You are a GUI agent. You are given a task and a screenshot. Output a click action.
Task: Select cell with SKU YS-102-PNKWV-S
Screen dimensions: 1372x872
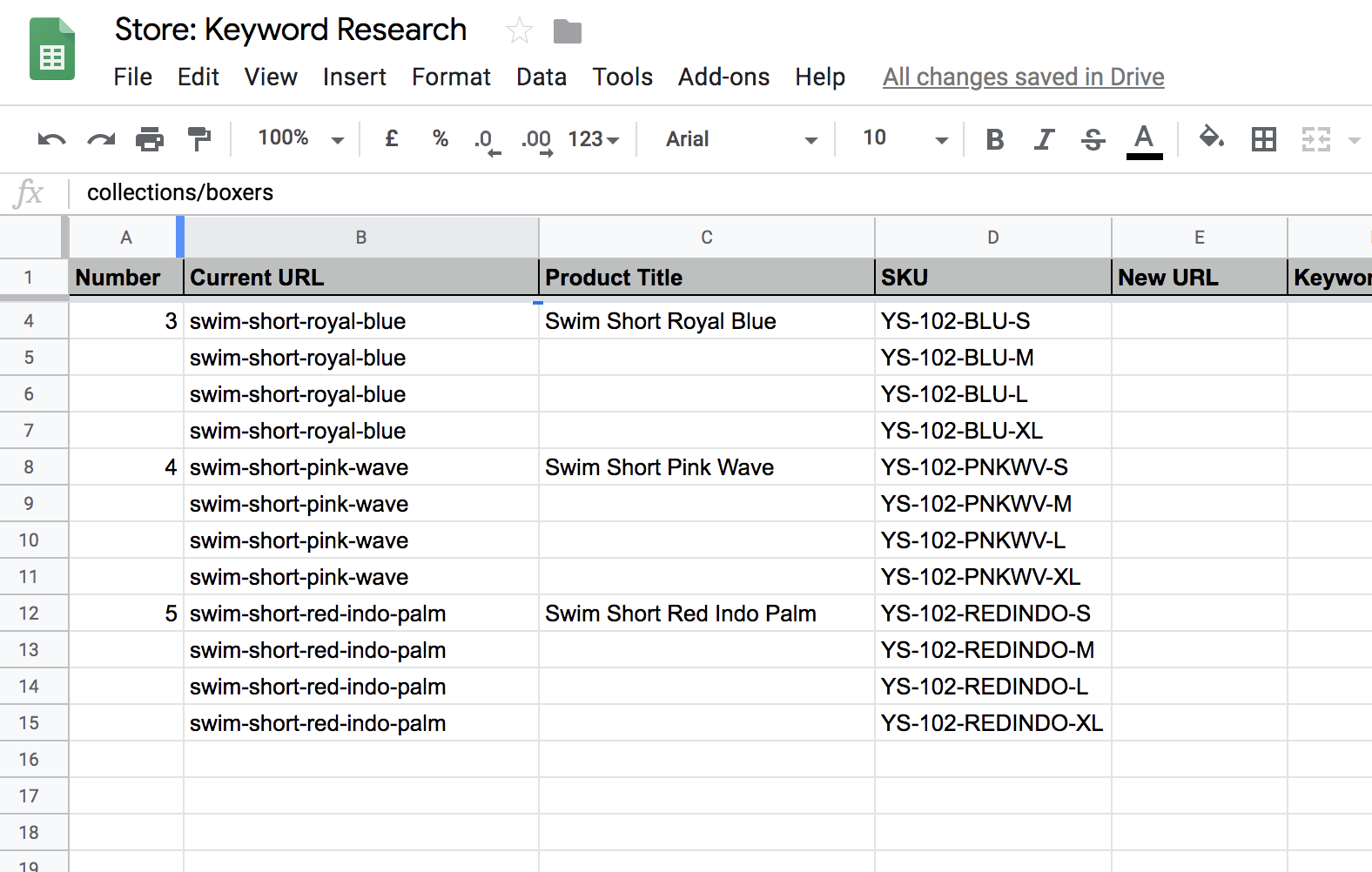(x=992, y=467)
